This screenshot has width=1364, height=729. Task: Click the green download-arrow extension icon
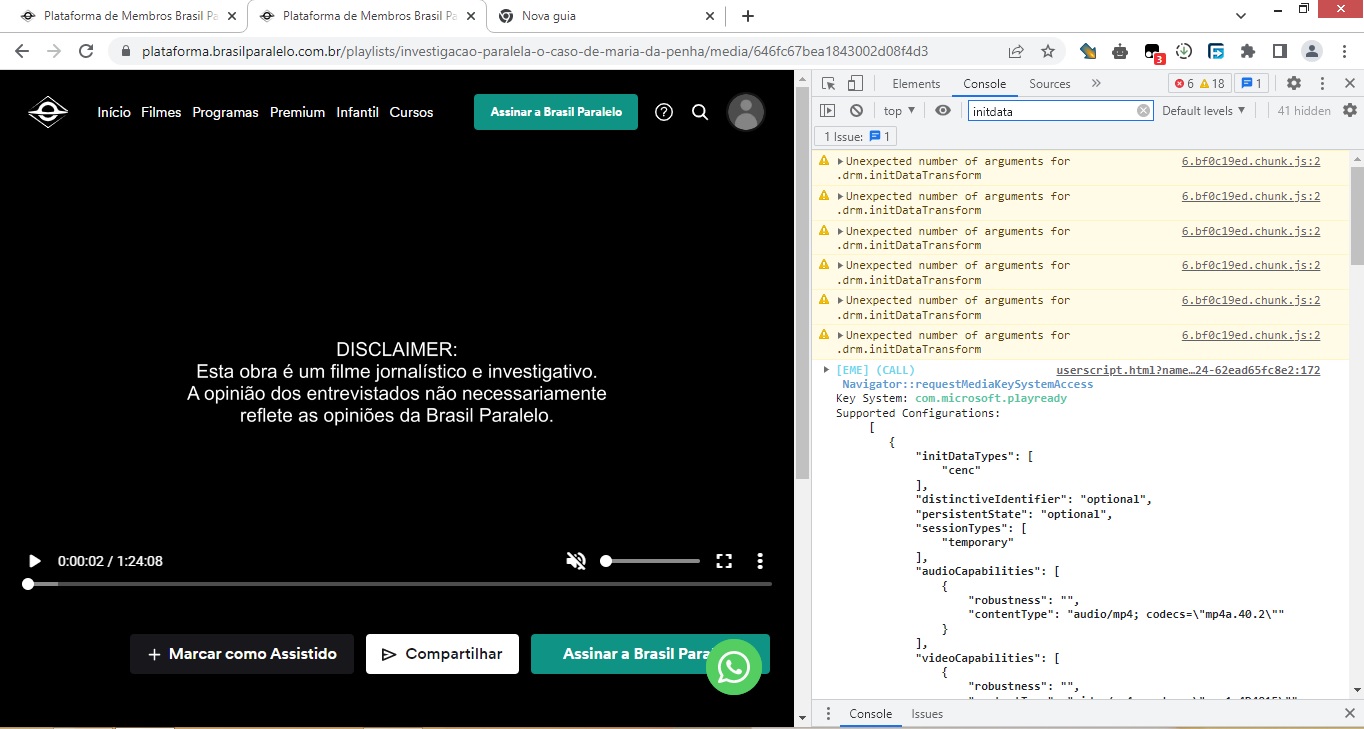click(1184, 51)
